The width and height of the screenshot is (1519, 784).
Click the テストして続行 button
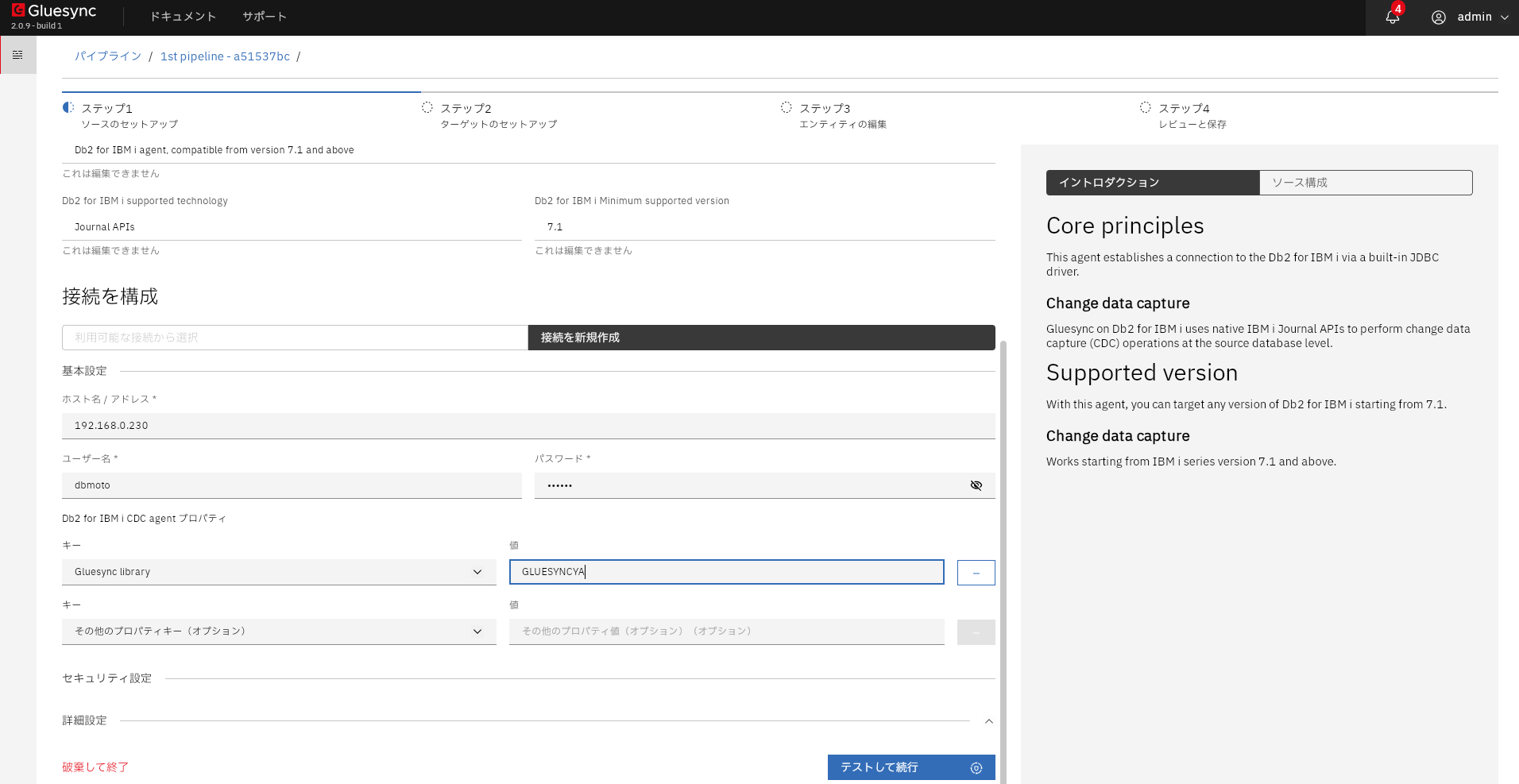click(x=911, y=767)
